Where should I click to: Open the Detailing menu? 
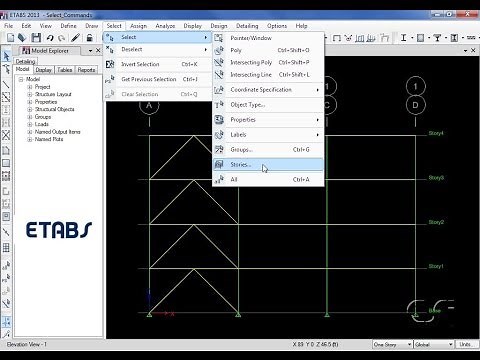tap(247, 26)
